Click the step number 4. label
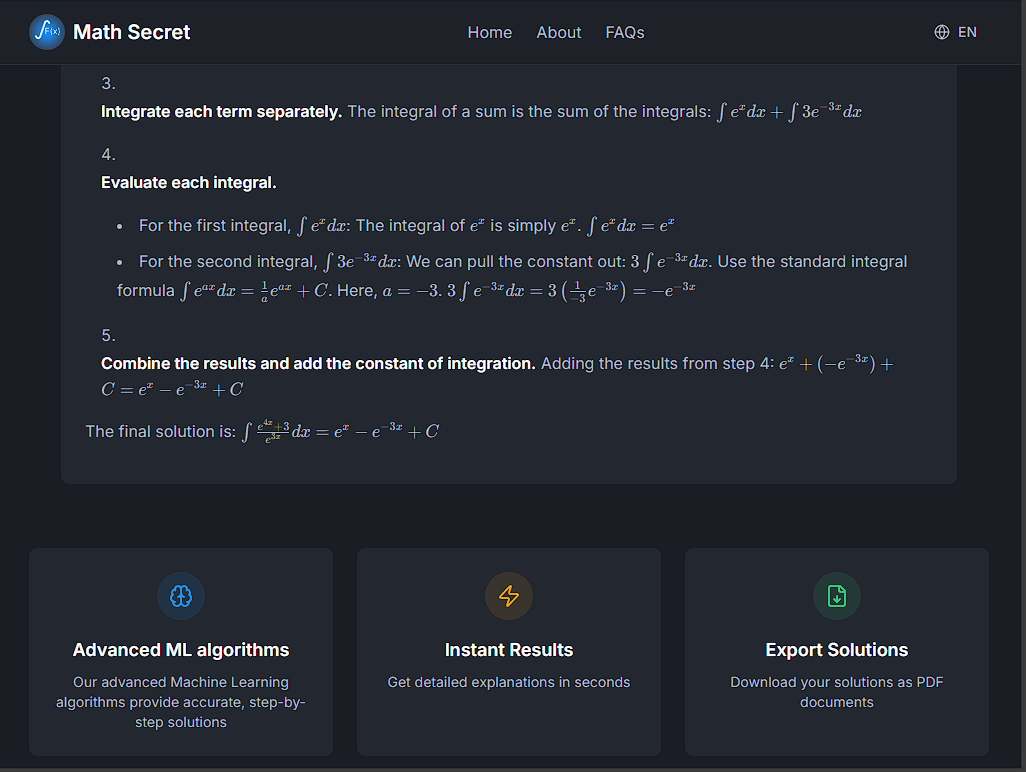Viewport: 1026px width, 772px height. click(x=109, y=154)
